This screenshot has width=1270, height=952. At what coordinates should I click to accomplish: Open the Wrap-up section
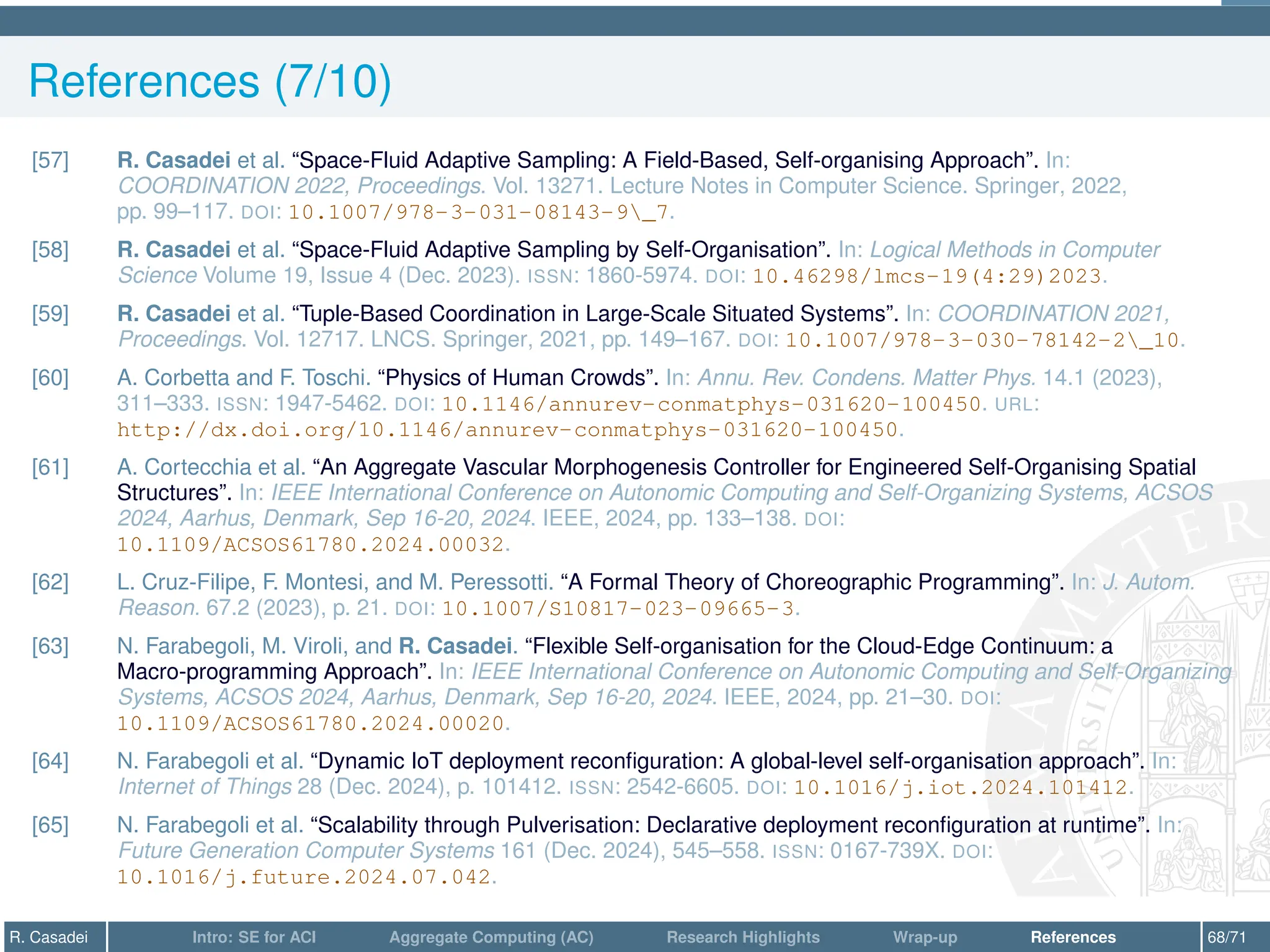point(925,937)
